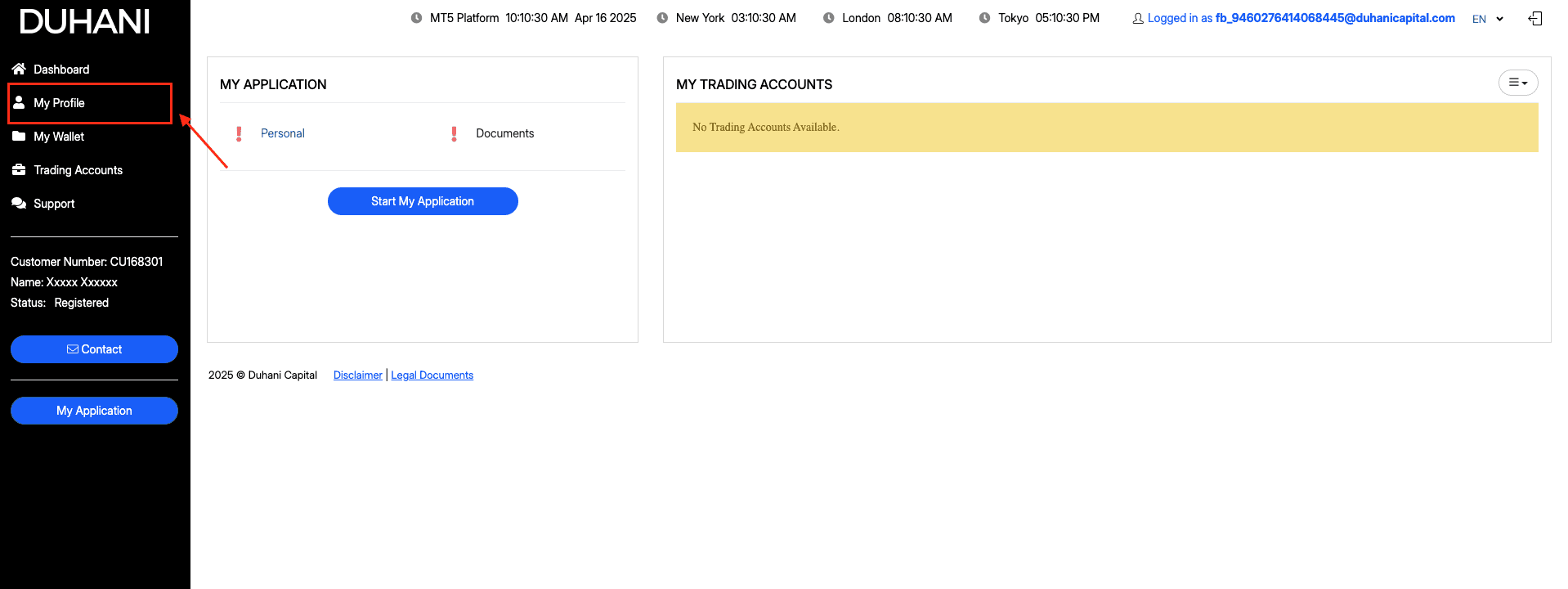1568x589 pixels.
Task: Click the Dashboard home icon
Action: (19, 69)
